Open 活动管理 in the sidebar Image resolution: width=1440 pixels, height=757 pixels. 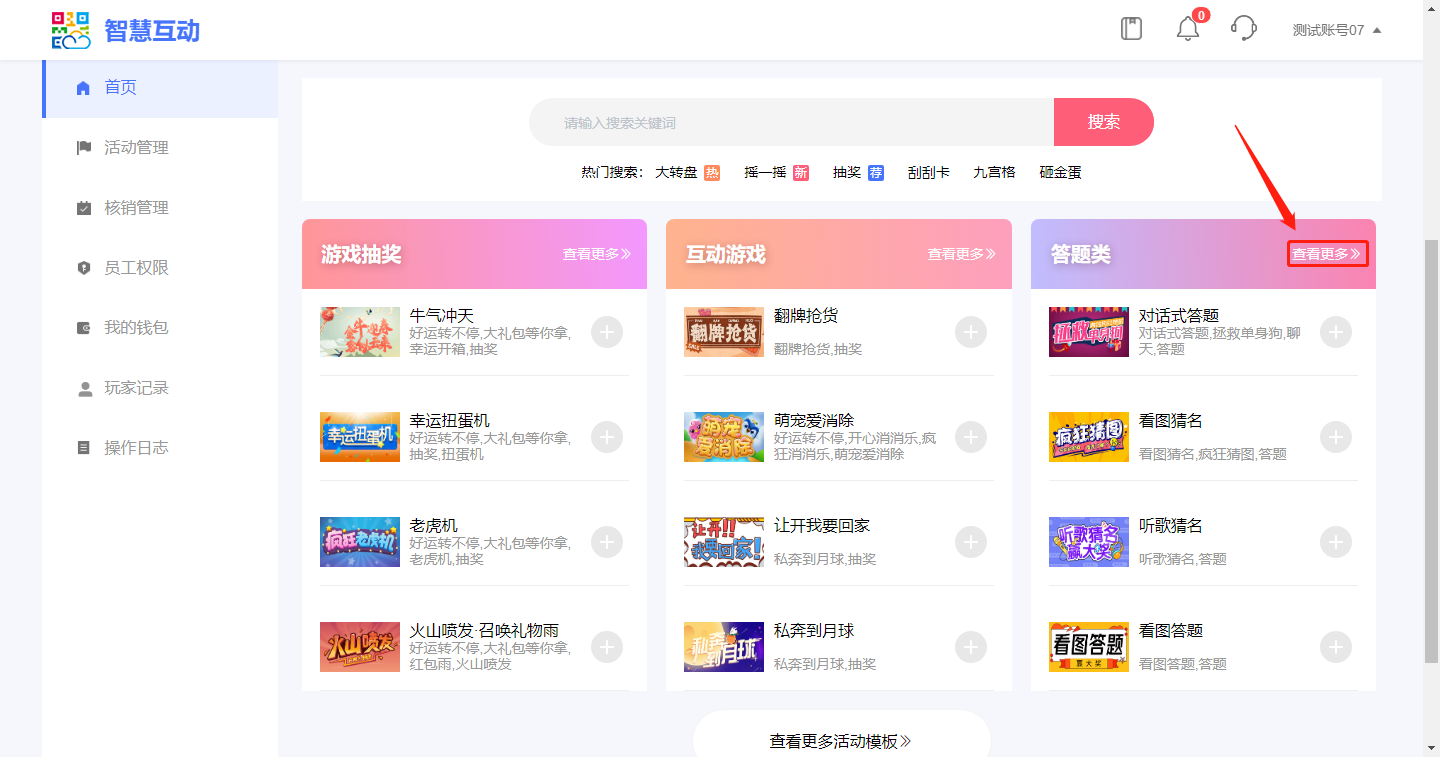pyautogui.click(x=136, y=148)
